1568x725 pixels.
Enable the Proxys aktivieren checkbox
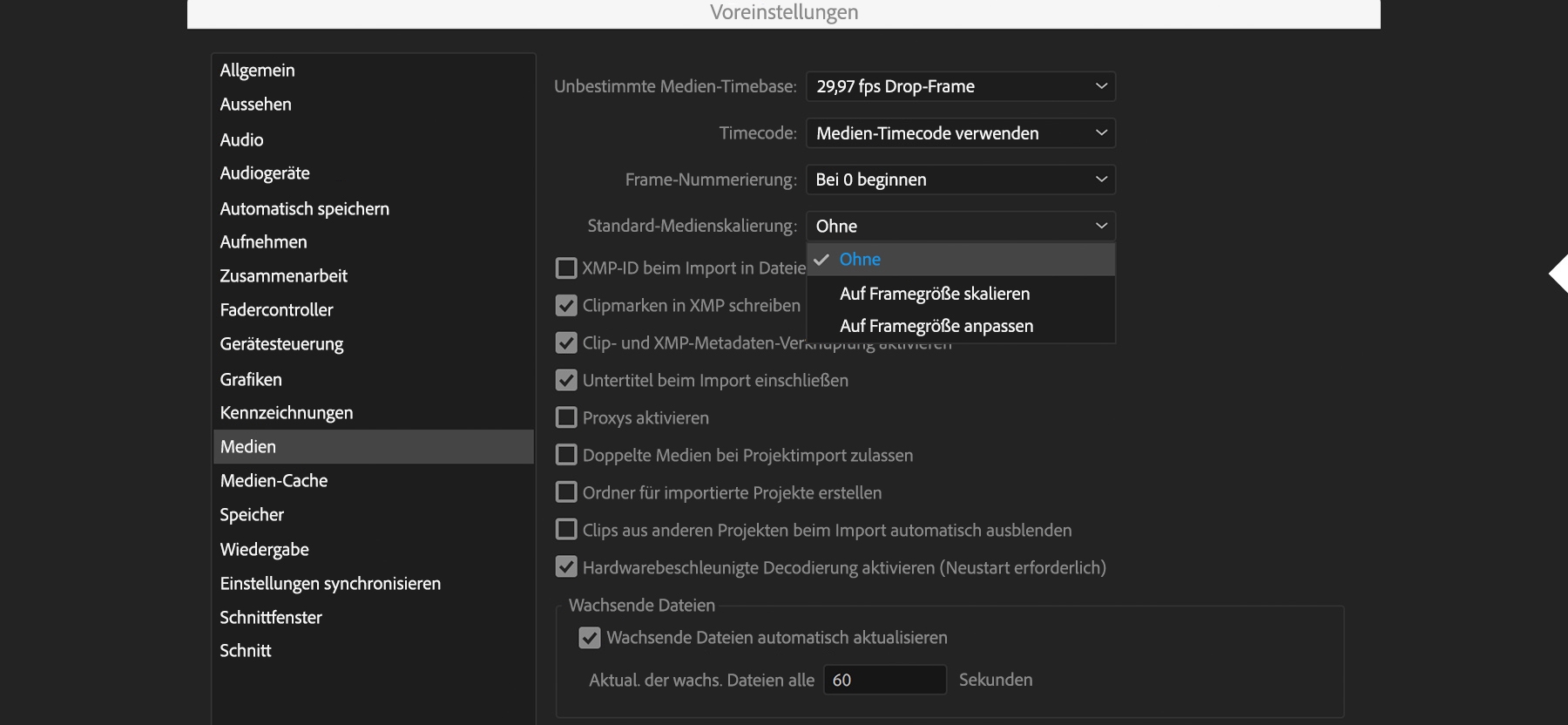(566, 417)
